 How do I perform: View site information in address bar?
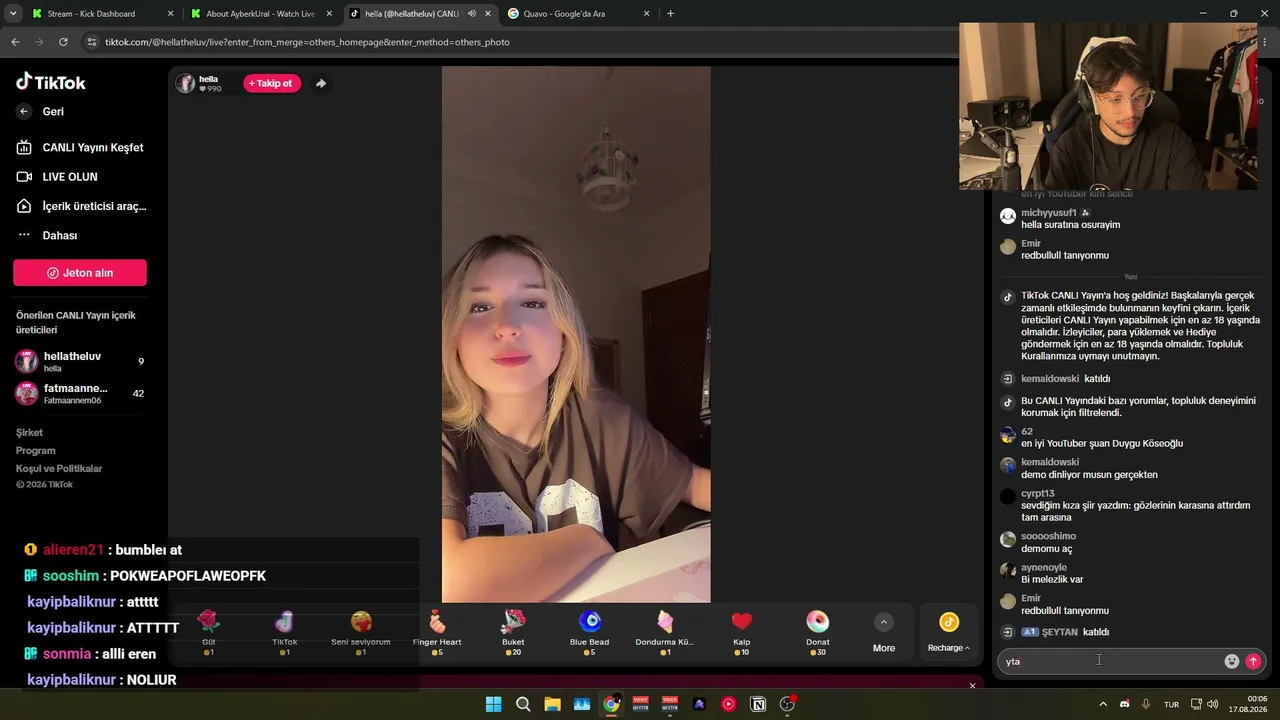pyautogui.click(x=92, y=42)
